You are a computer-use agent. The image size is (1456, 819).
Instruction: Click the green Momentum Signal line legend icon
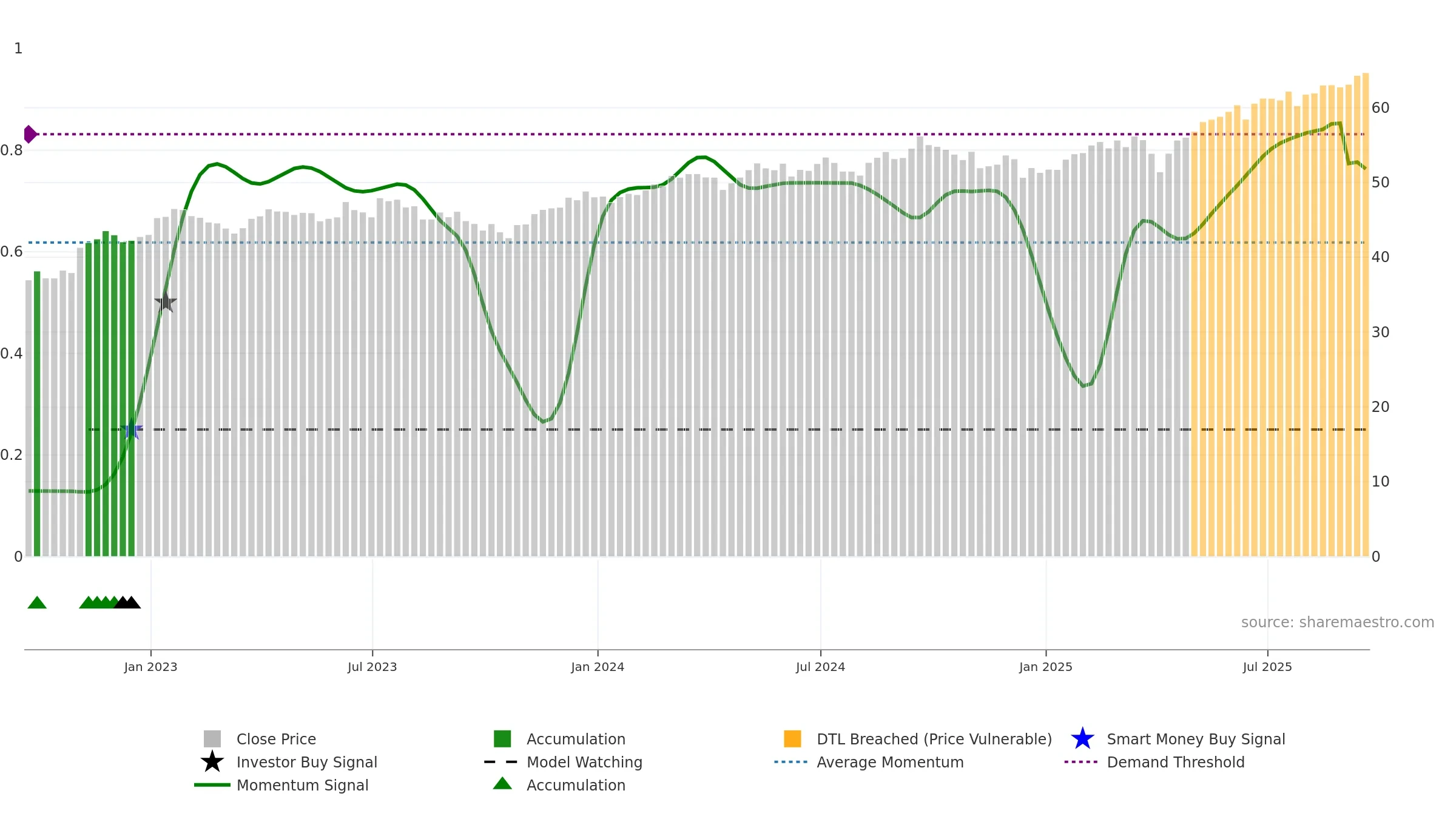212,785
